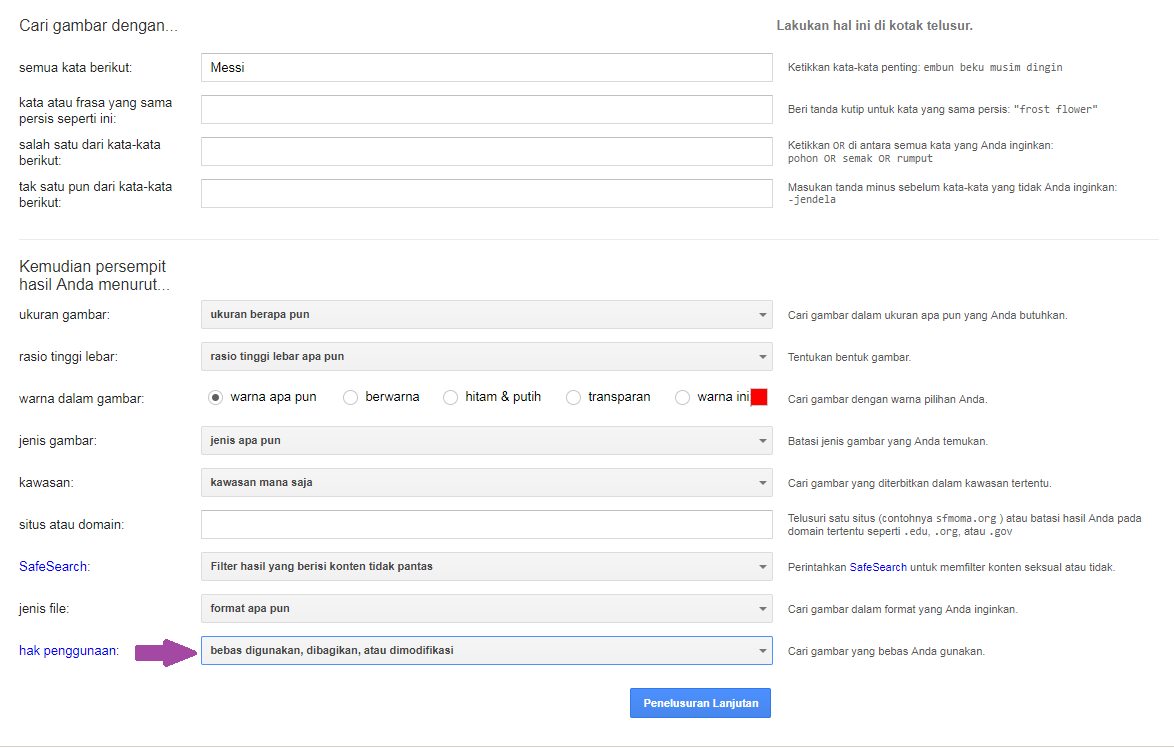Focus the exact phrase input field
The height and width of the screenshot is (748, 1174).
486,110
